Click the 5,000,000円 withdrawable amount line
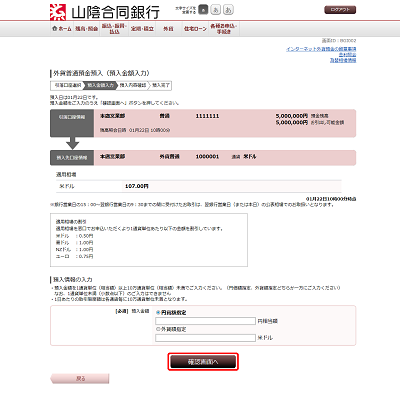 point(310,123)
